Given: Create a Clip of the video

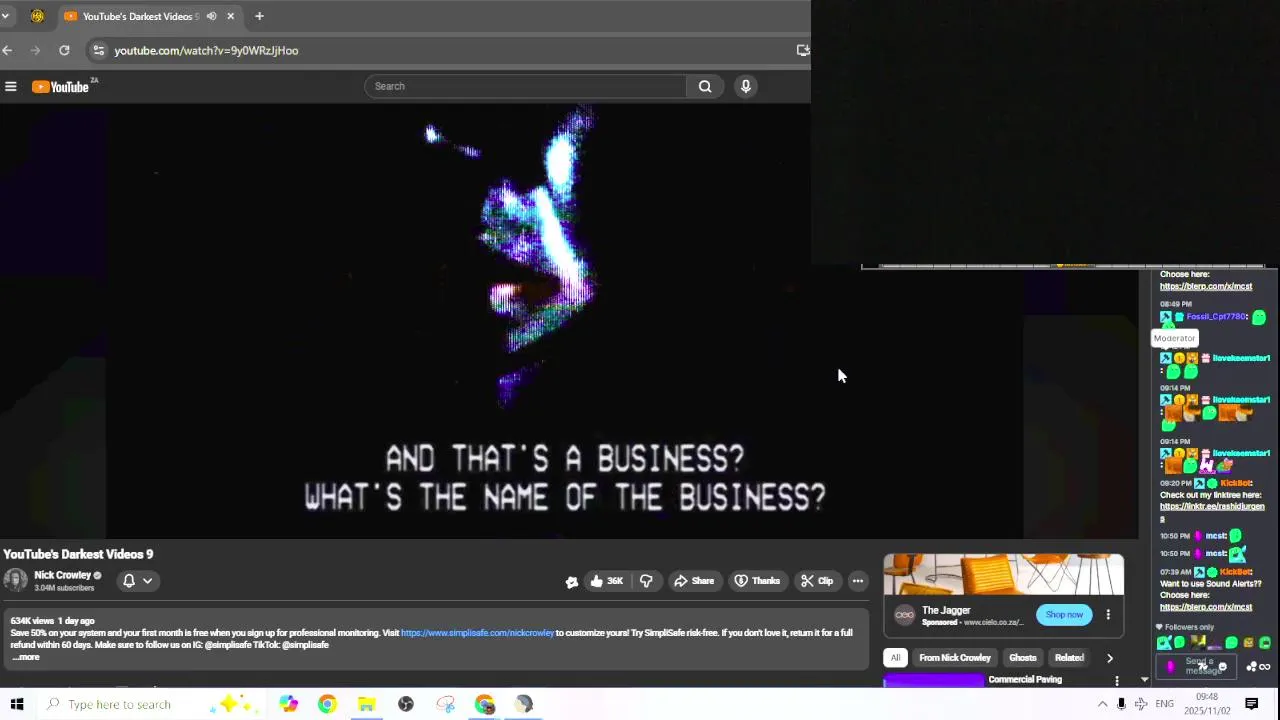Looking at the screenshot, I should click(816, 581).
